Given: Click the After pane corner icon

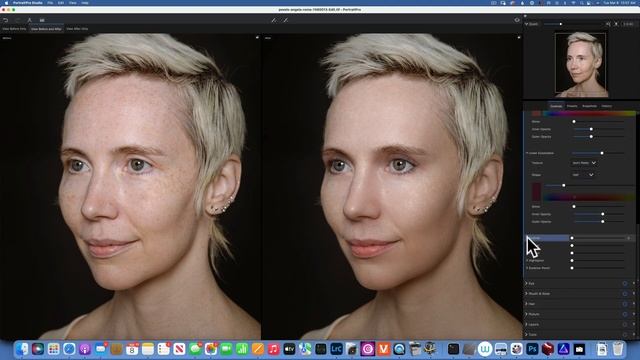Looking at the screenshot, I should (x=519, y=38).
